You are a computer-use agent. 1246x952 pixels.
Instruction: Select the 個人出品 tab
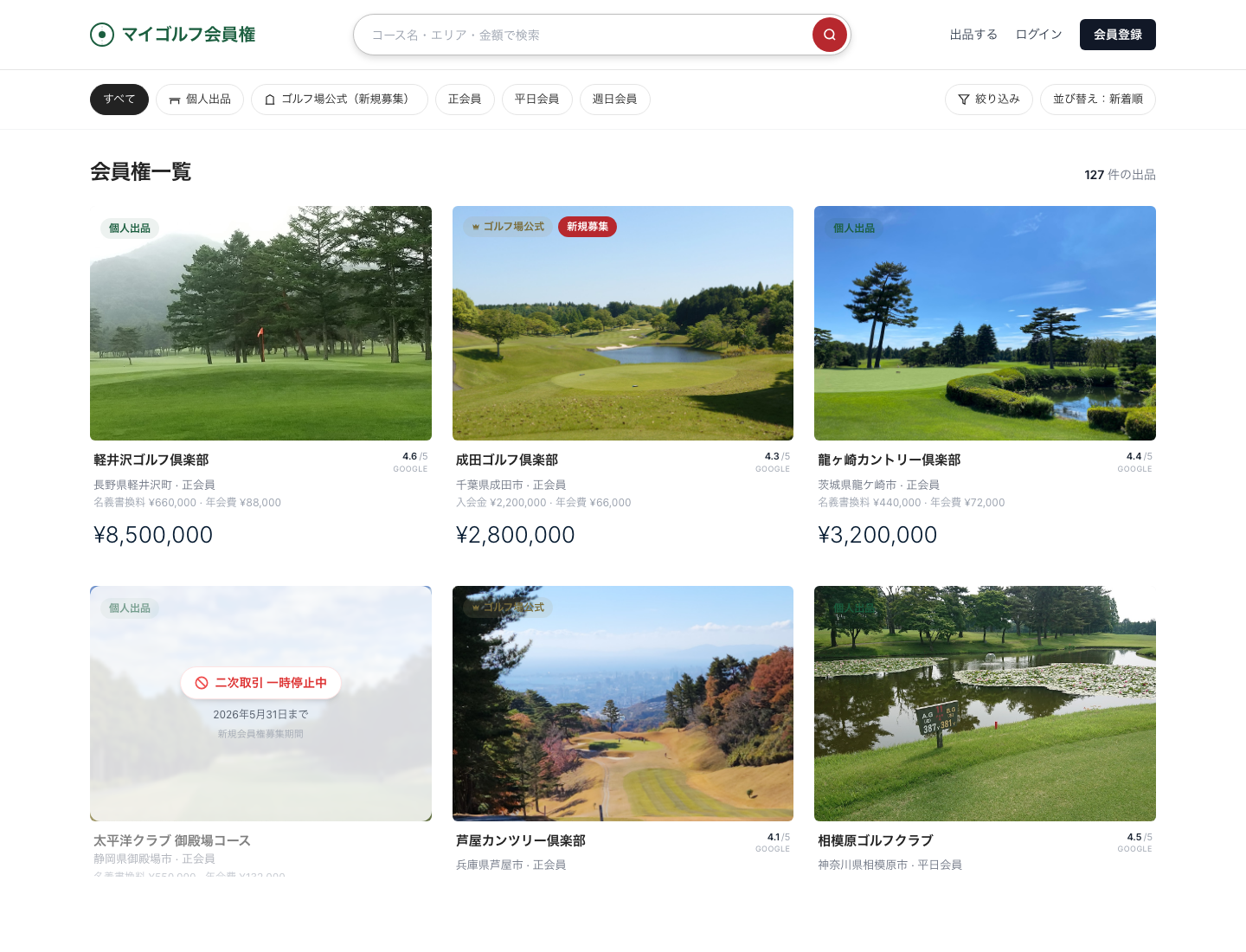pos(200,100)
